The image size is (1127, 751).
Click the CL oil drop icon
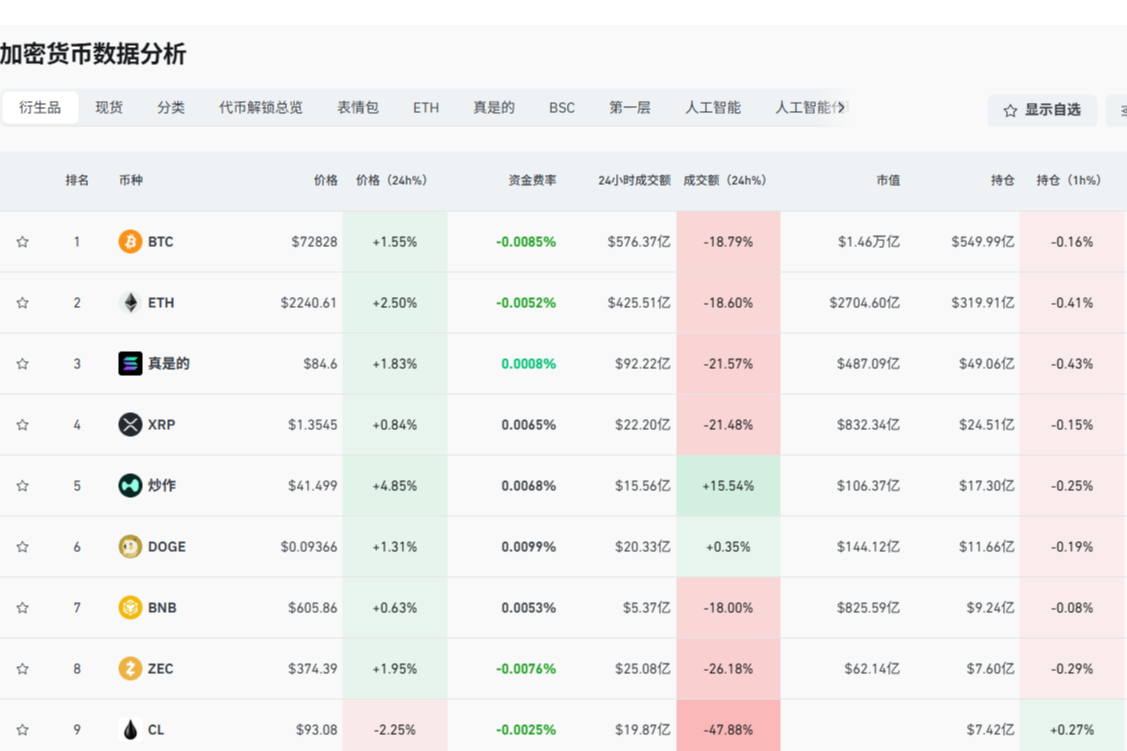130,730
